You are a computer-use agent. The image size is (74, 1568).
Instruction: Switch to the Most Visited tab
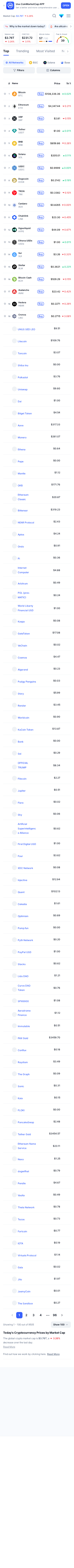(x=45, y=51)
